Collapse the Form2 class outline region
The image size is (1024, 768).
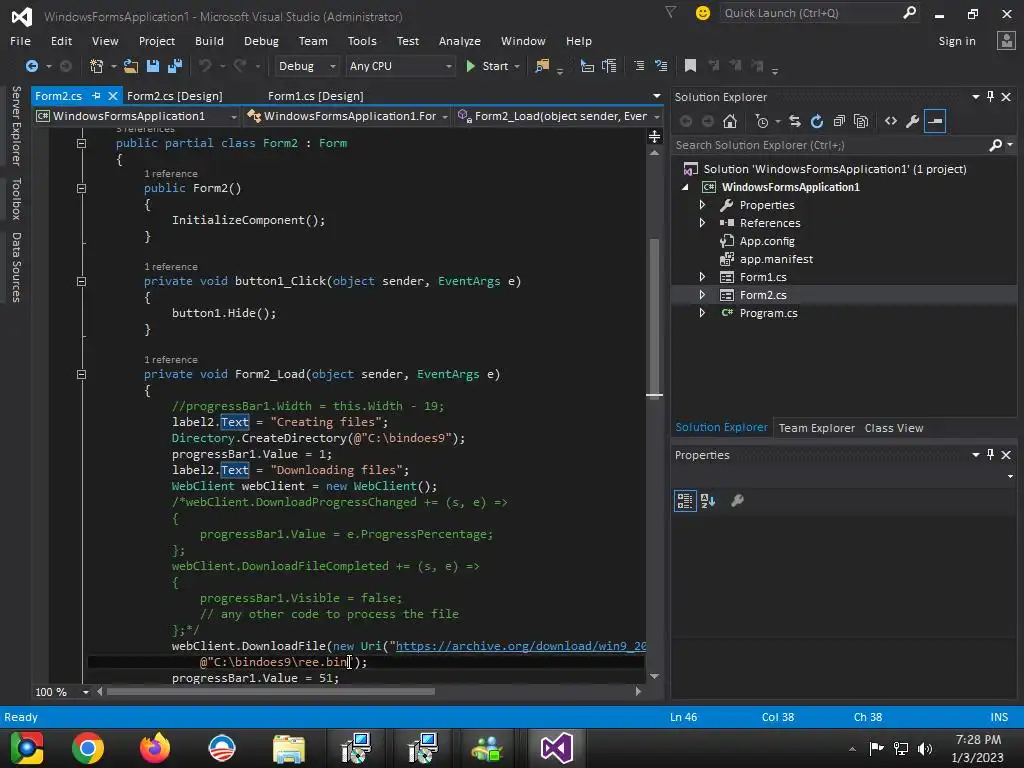(x=82, y=143)
